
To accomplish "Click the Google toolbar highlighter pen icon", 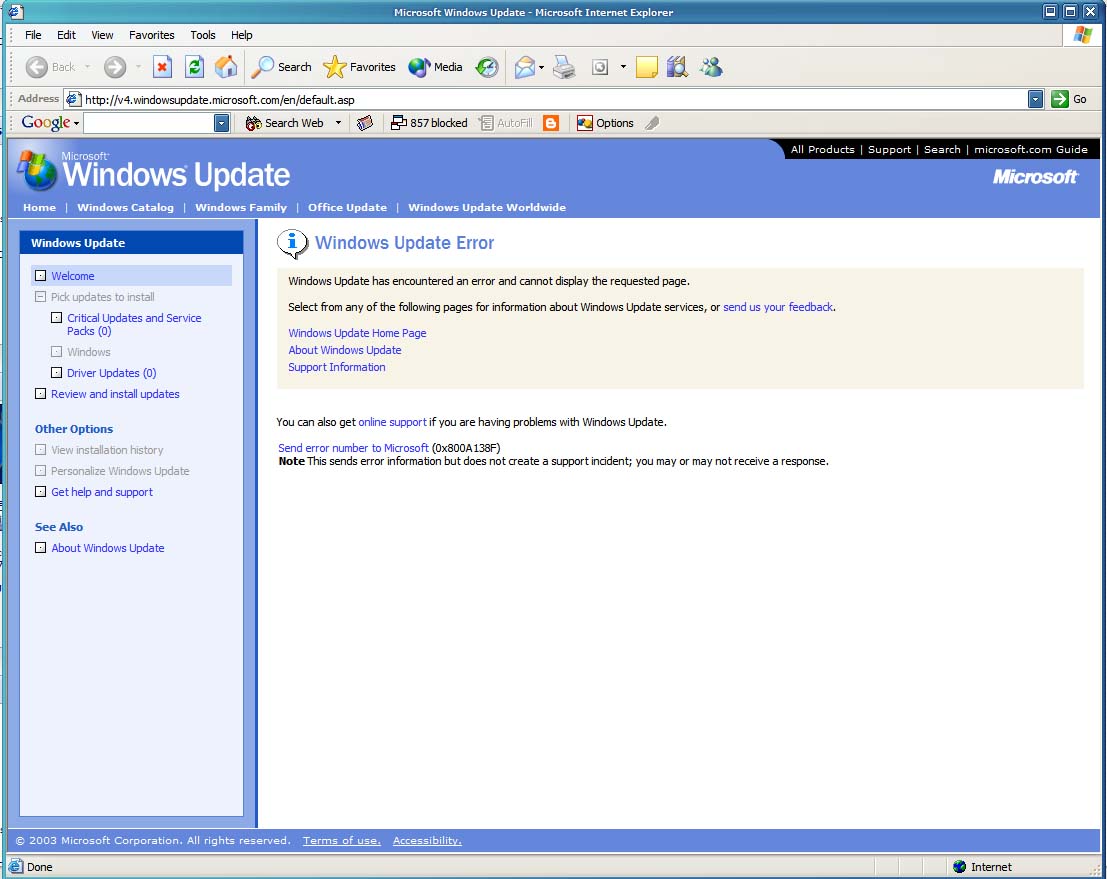I will (x=651, y=122).
